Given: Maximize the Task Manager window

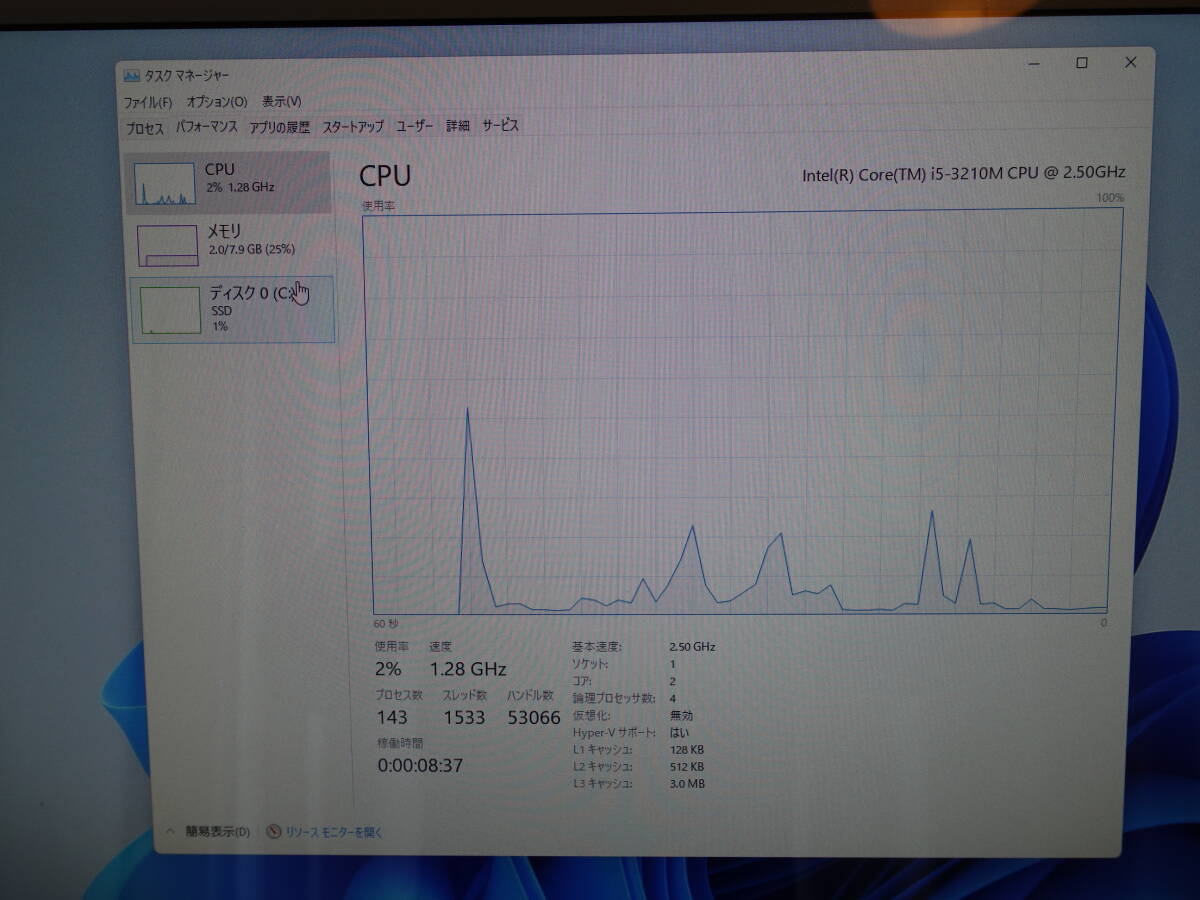Looking at the screenshot, I should [x=1081, y=63].
